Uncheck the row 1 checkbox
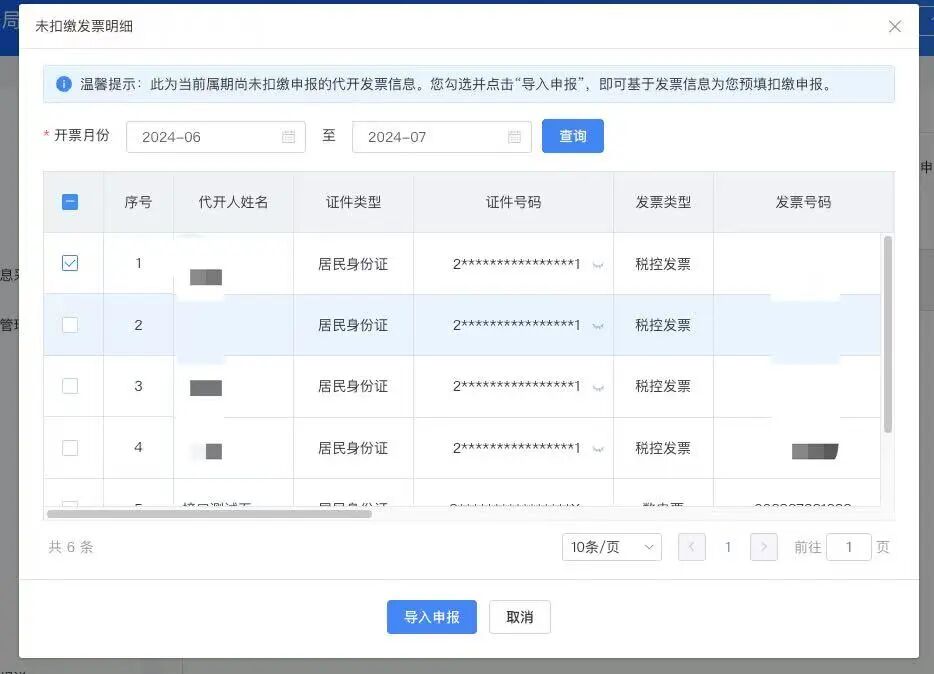The height and width of the screenshot is (674, 934). [x=70, y=264]
